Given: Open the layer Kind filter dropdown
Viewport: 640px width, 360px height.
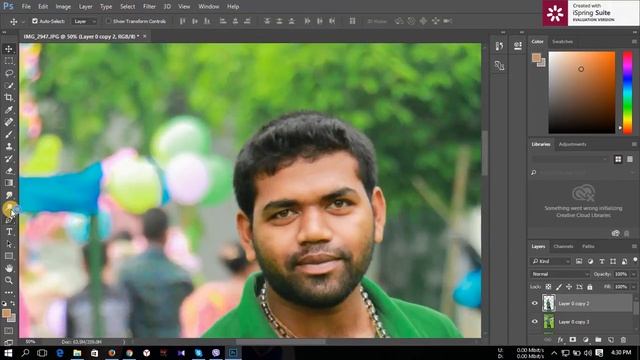Looking at the screenshot, I should (x=551, y=261).
